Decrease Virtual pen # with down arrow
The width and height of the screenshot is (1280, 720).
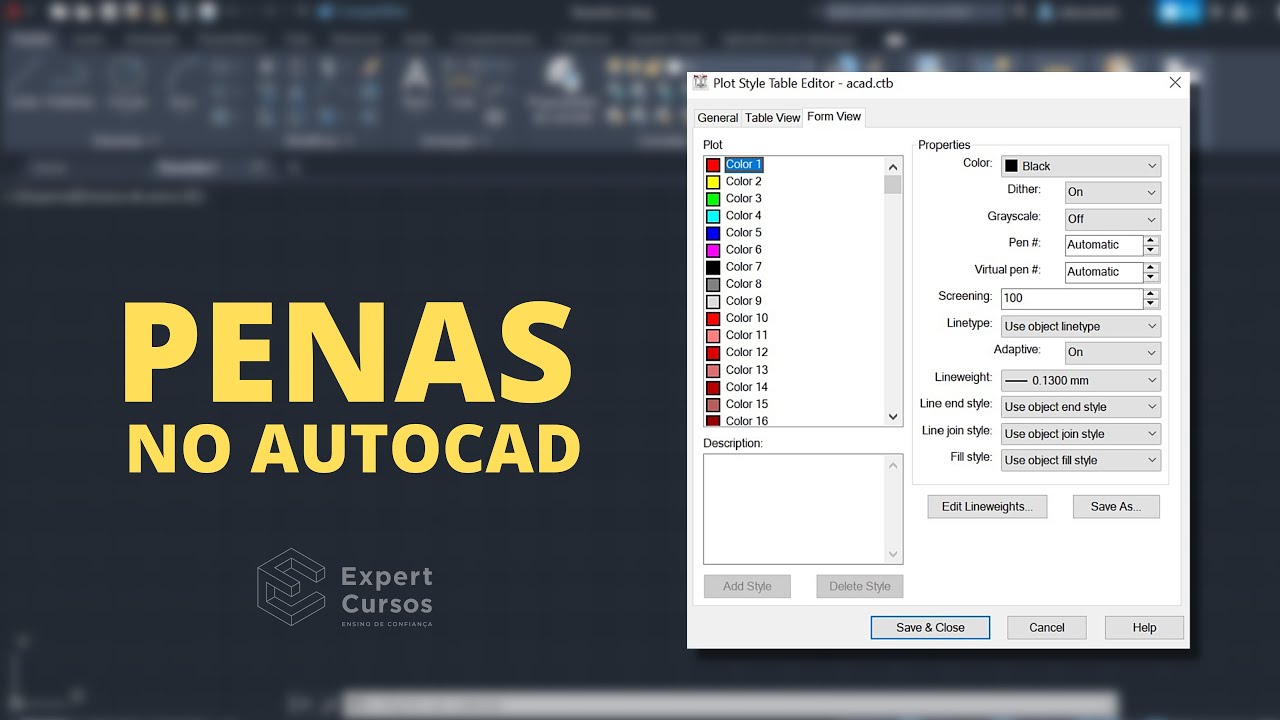1152,278
